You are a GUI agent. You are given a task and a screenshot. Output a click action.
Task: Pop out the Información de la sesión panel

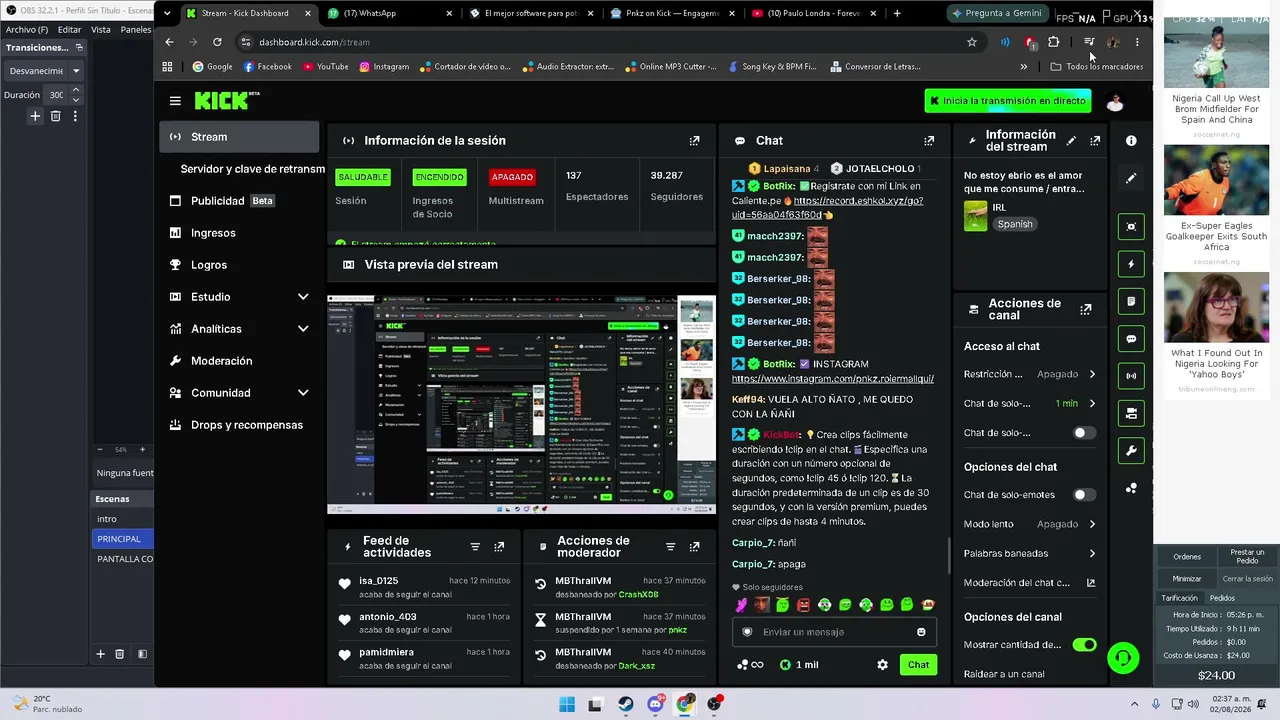point(694,141)
